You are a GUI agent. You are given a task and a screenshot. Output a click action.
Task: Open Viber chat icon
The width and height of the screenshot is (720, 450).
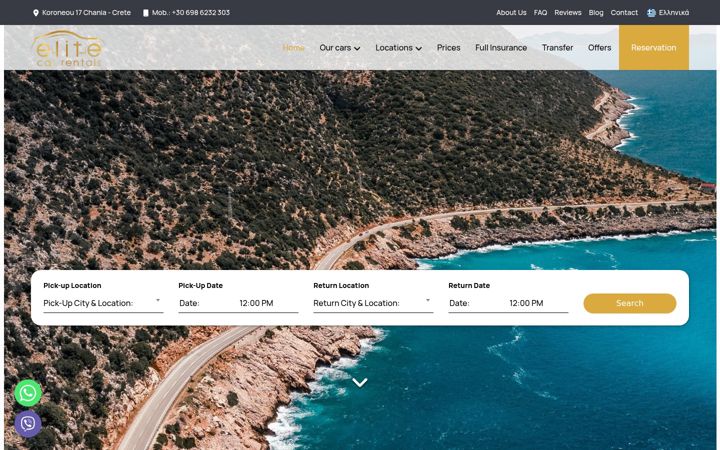(28, 423)
